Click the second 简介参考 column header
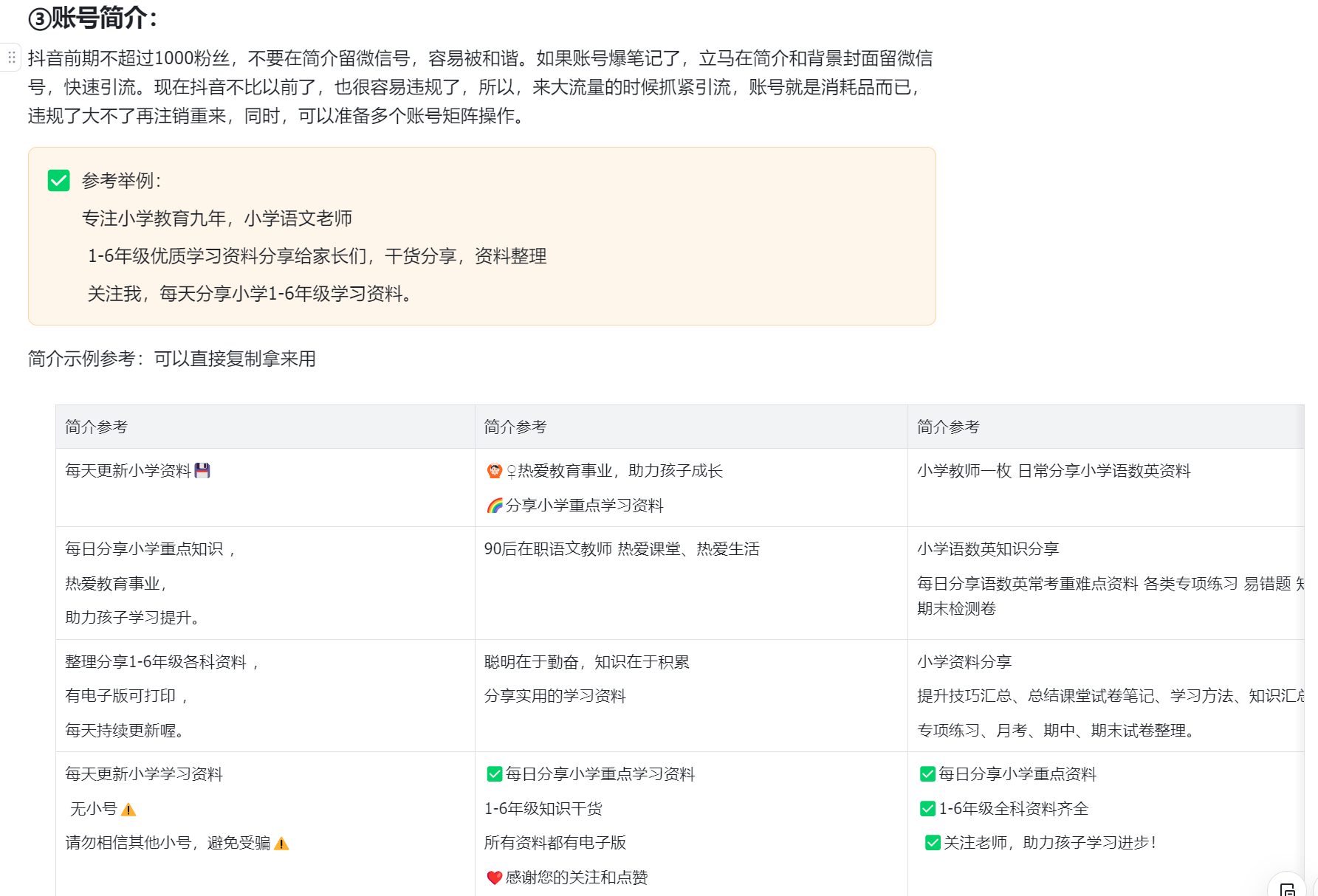1318x896 pixels. pos(515,427)
